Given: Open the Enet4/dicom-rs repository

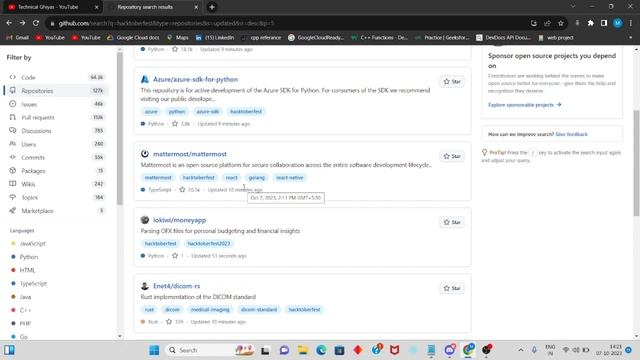Looking at the screenshot, I should coord(176,286).
